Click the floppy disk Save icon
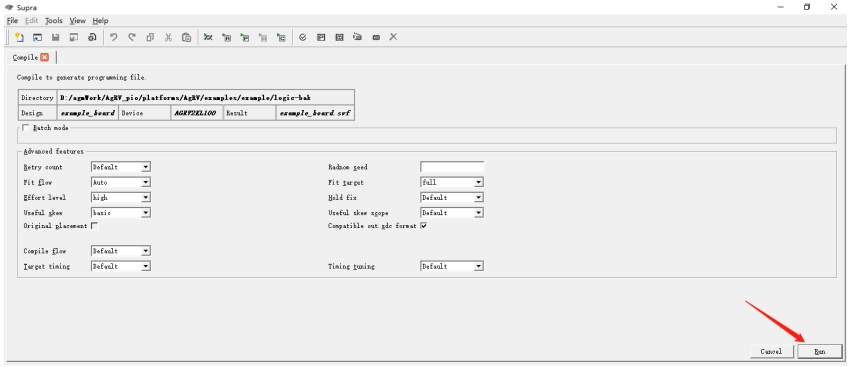The height and width of the screenshot is (367, 850). coord(55,37)
